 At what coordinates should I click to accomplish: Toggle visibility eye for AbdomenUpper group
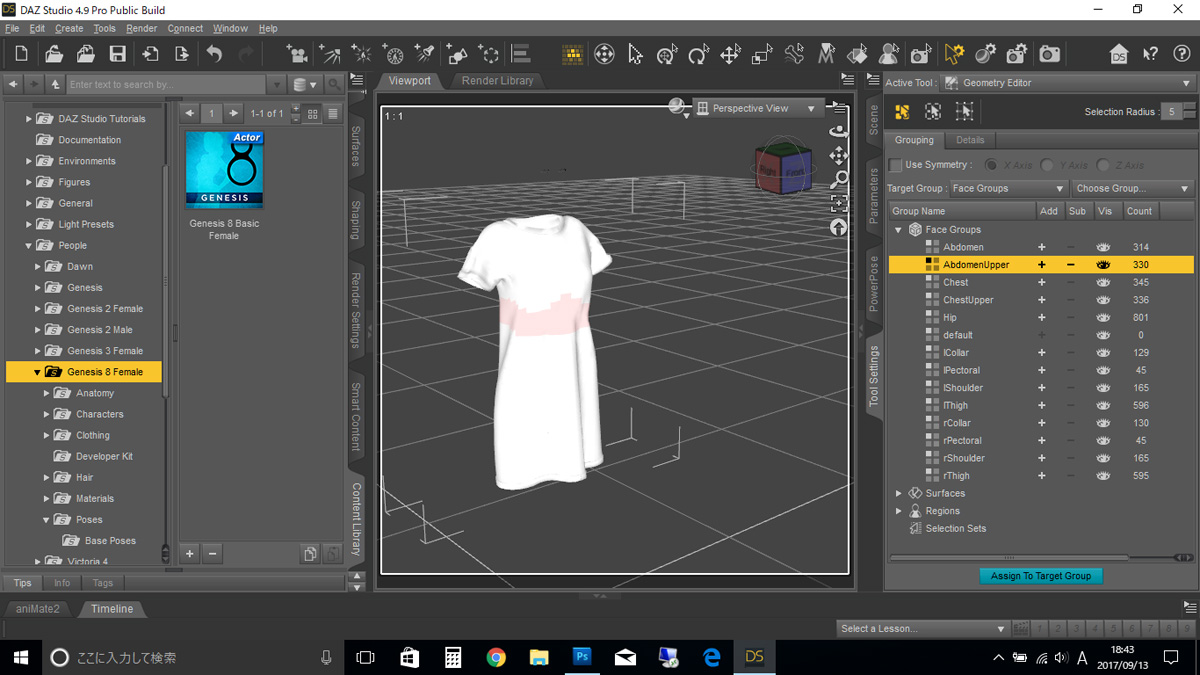[x=1103, y=265]
